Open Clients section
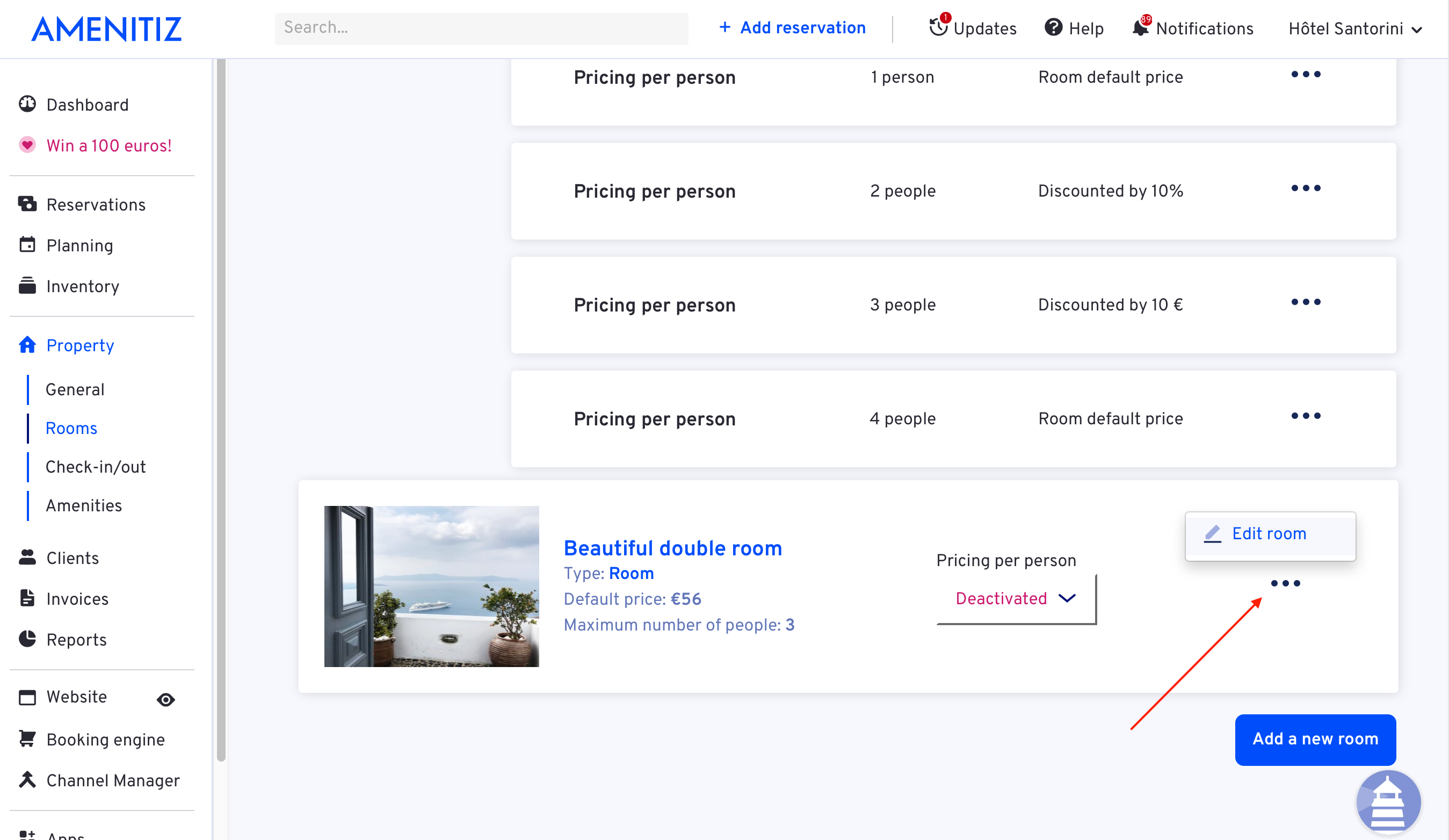Screen dimensions: 1449x840 click(x=73, y=558)
